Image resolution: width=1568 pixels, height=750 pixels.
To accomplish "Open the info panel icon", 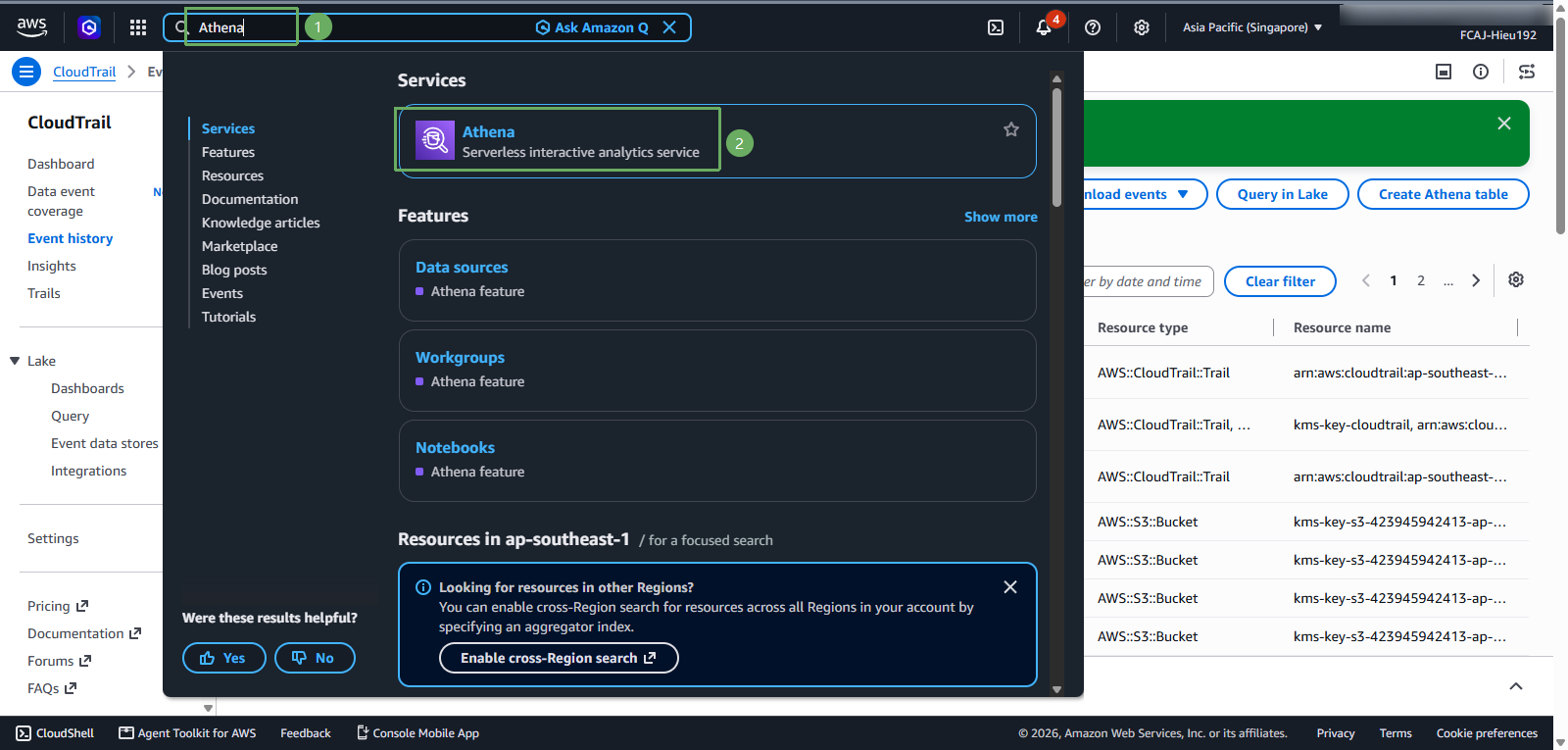I will coord(1481,72).
